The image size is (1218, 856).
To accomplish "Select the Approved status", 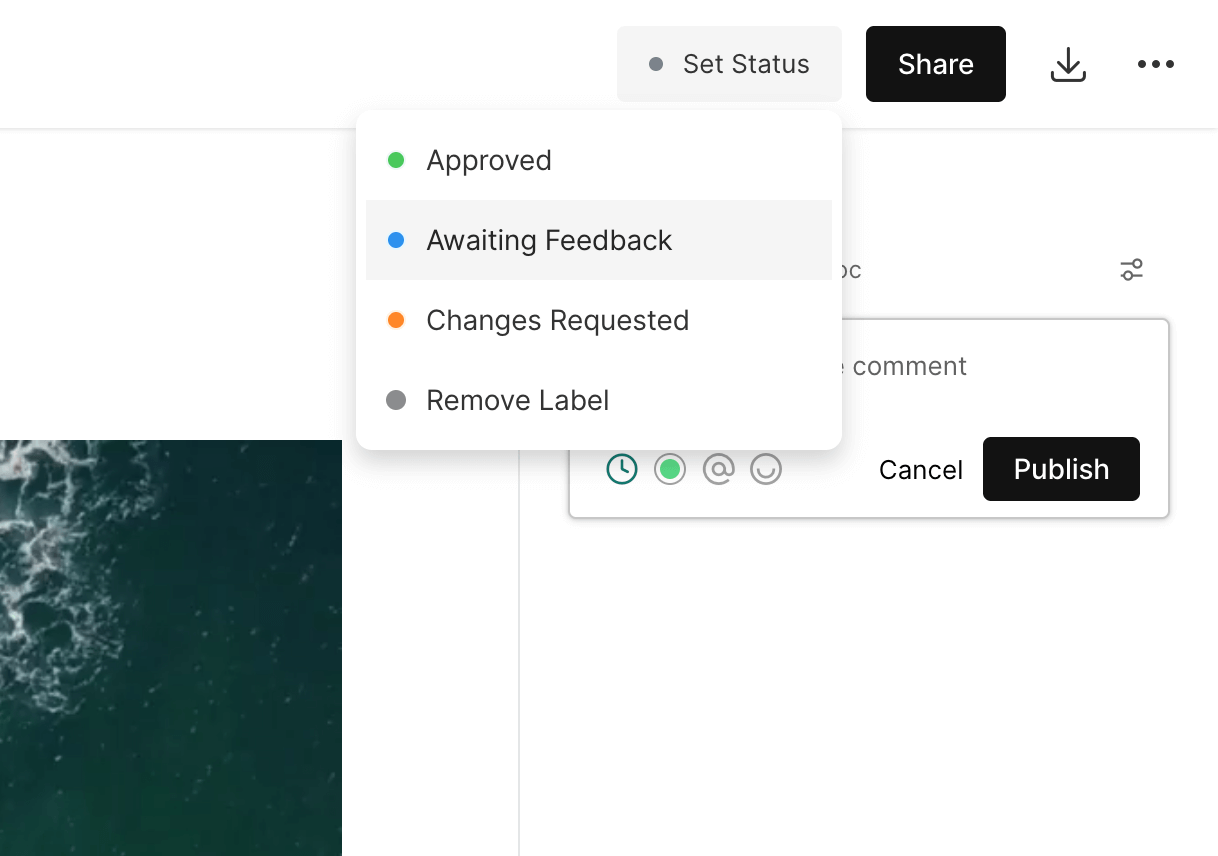I will pyautogui.click(x=489, y=160).
